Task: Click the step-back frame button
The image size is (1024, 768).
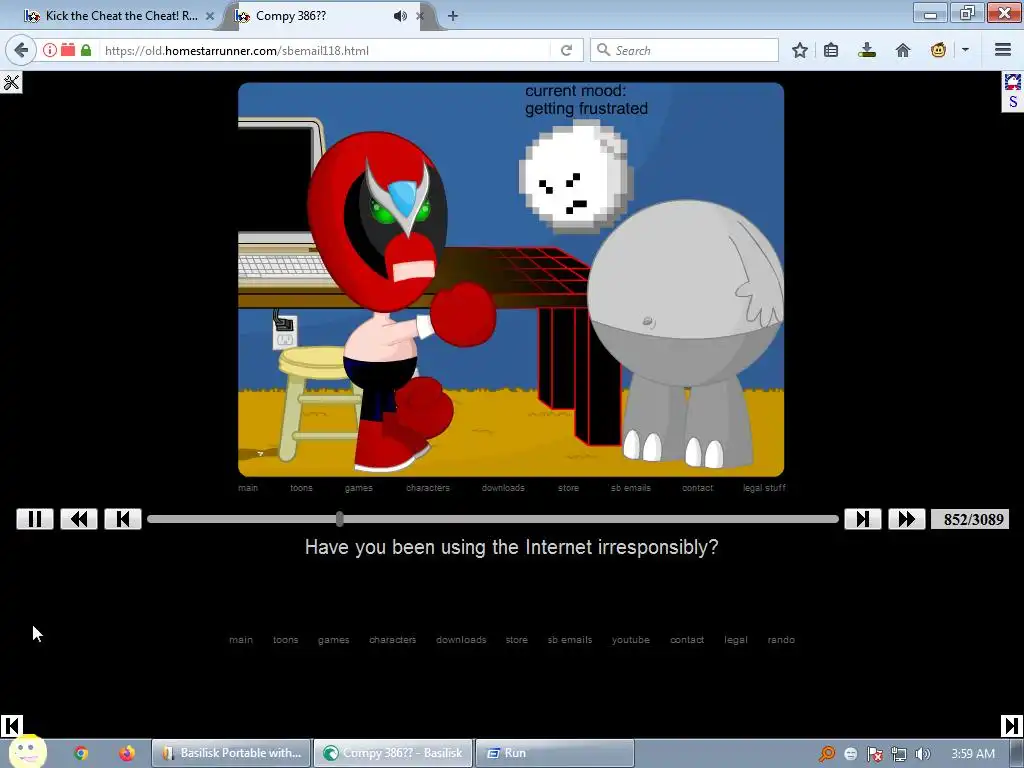Action: pos(123,519)
